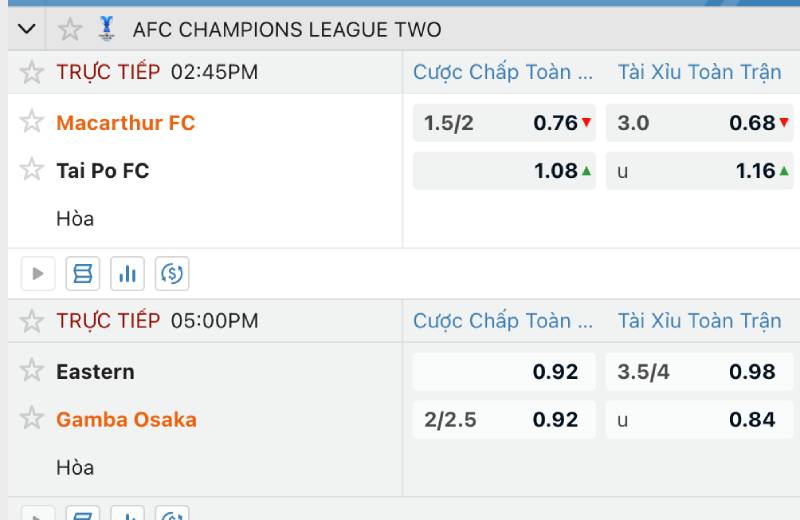Star the 02:45PM live match row
Screen dimensions: 800x520
(x=32, y=72)
